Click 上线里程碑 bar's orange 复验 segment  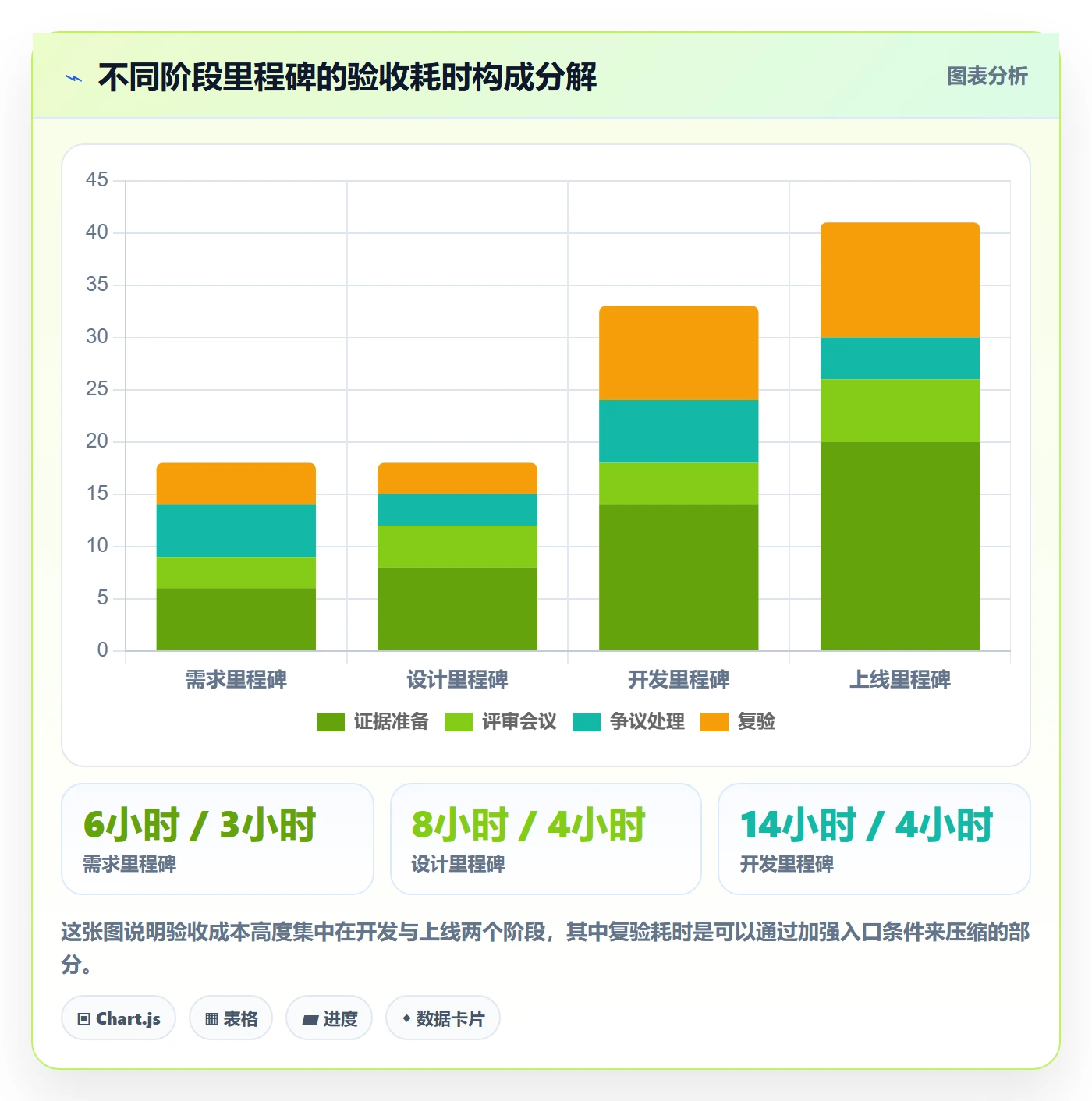point(900,280)
